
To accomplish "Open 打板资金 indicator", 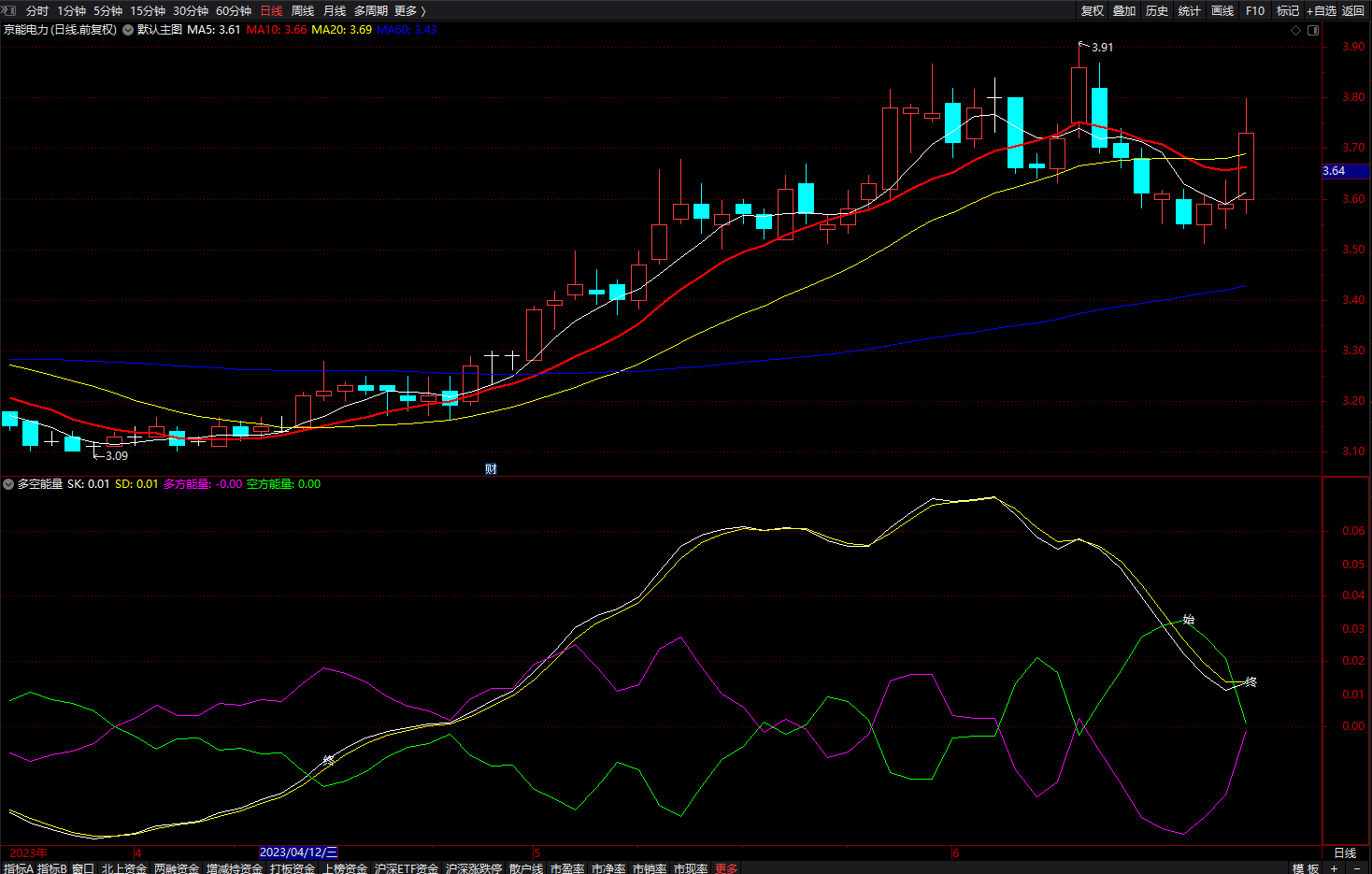I will point(293,868).
